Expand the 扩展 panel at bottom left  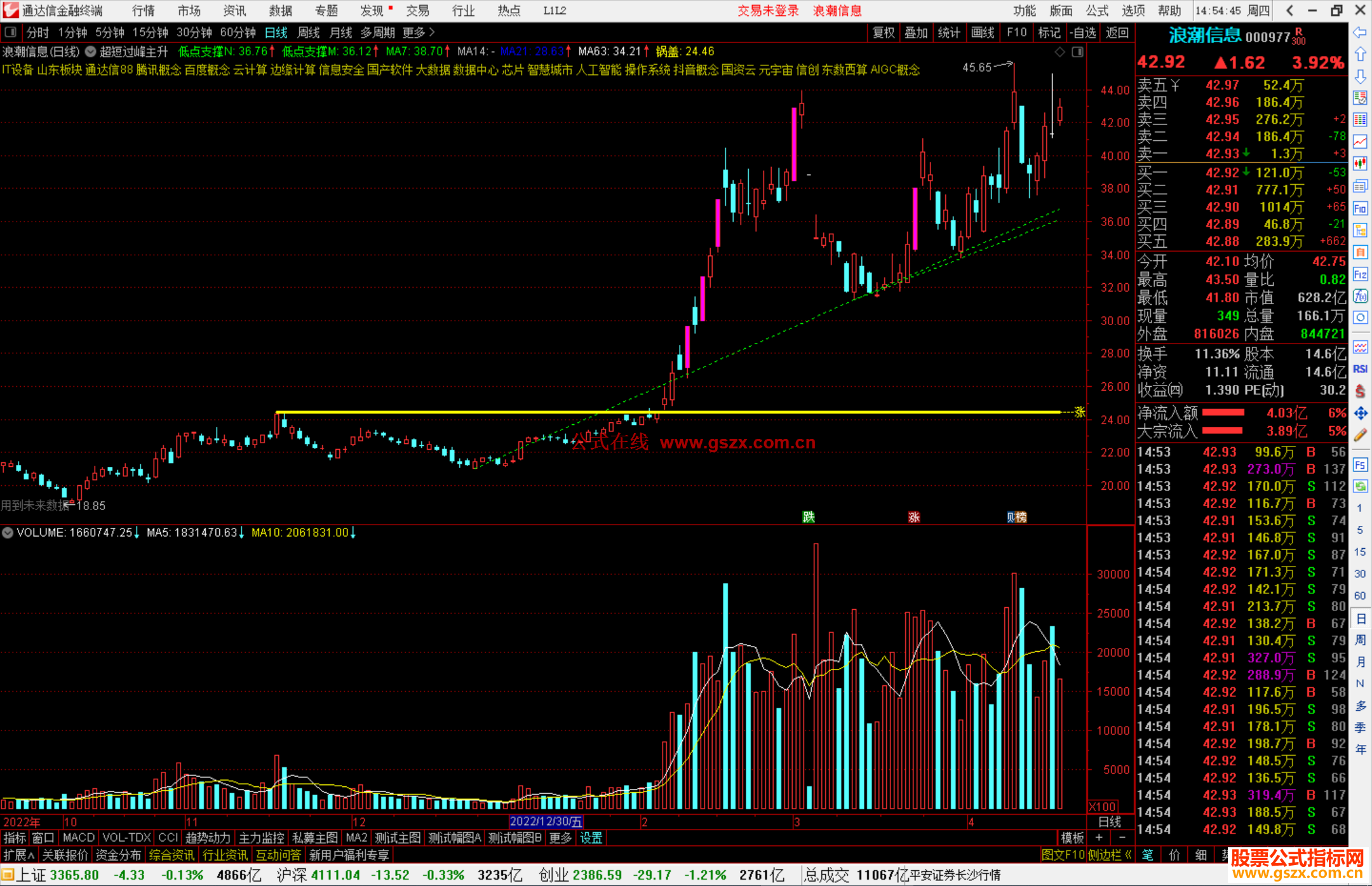point(18,855)
